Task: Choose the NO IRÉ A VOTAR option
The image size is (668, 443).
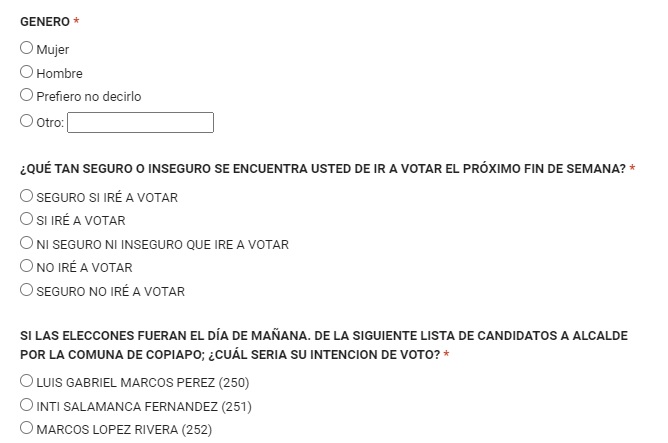Action: [x=26, y=266]
